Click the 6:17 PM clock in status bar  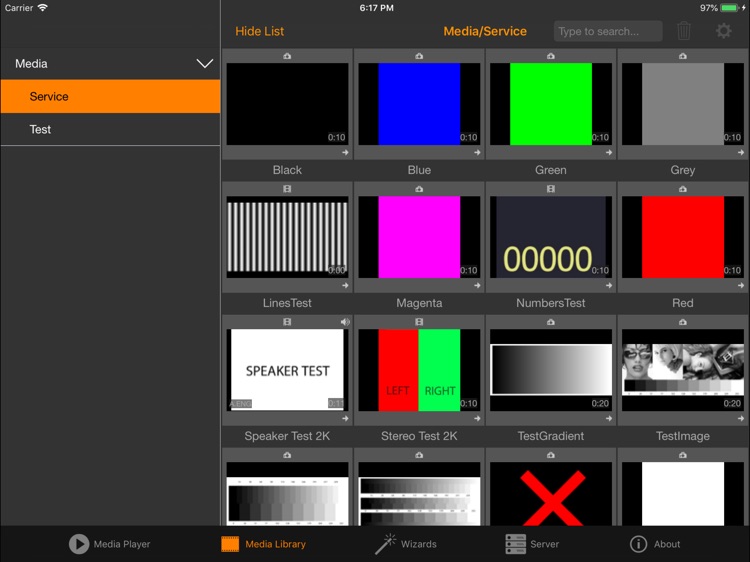tap(376, 8)
